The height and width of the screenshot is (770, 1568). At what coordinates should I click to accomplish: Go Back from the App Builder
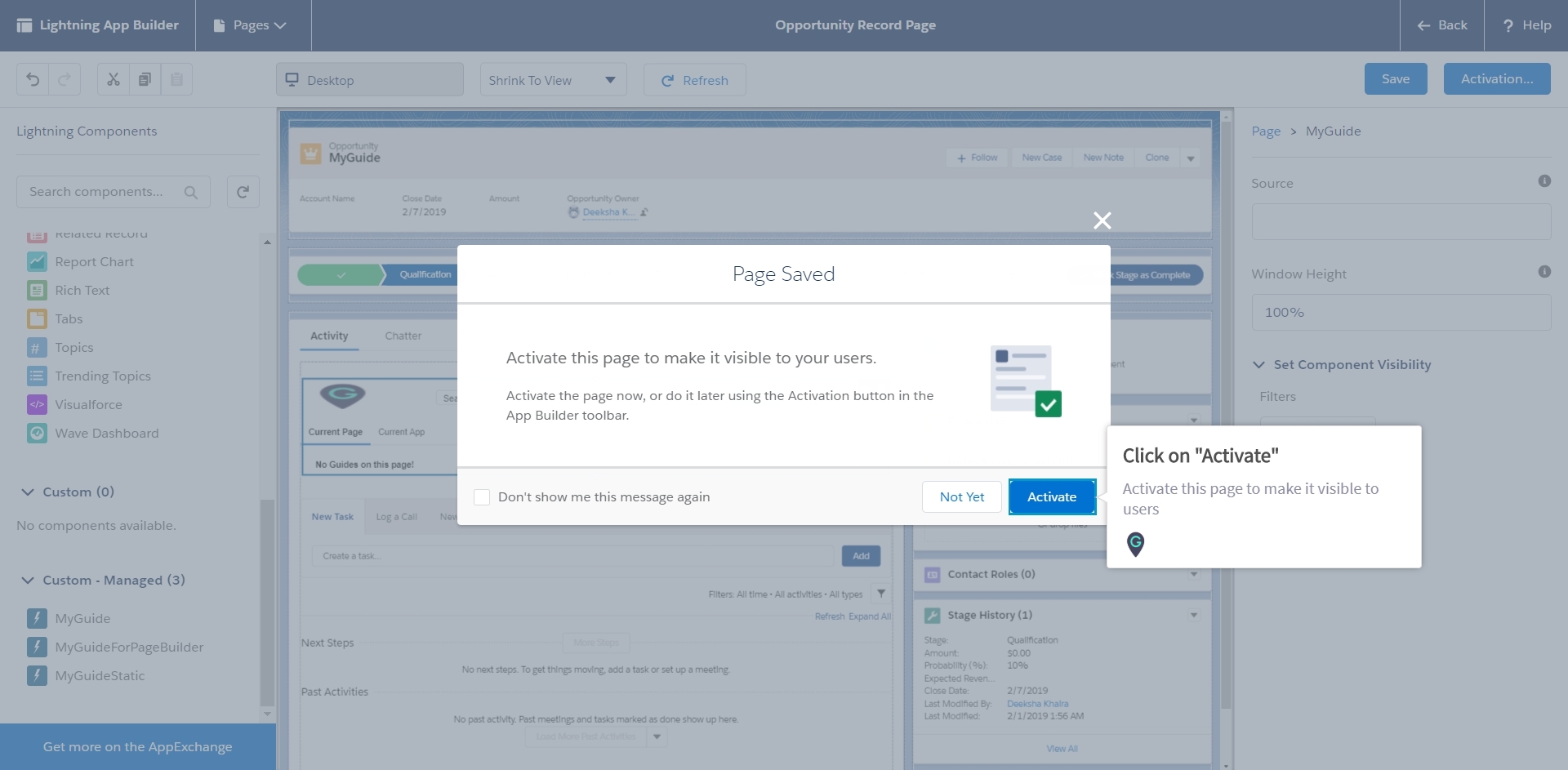1442,25
